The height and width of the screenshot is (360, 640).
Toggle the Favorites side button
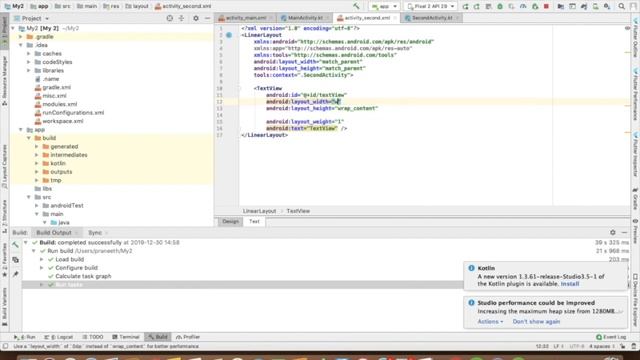(4, 260)
